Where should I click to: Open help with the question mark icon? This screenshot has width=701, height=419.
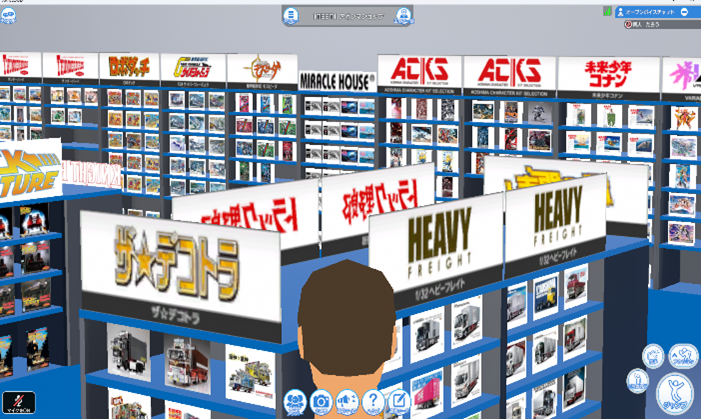(373, 402)
